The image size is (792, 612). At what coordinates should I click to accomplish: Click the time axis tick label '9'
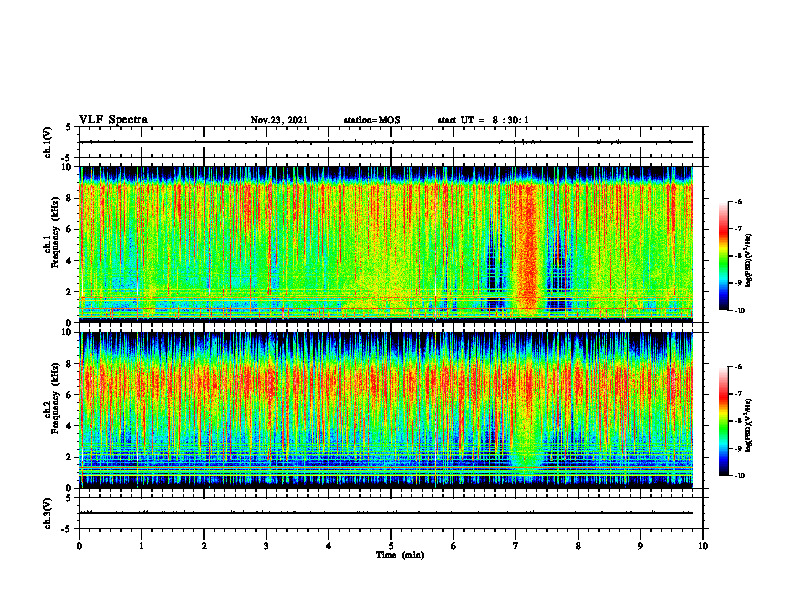coord(640,546)
